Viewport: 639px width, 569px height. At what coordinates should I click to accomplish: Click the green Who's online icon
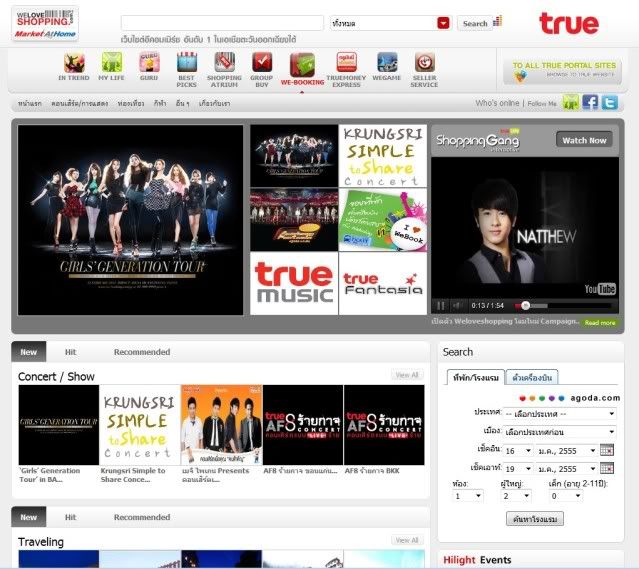point(571,102)
